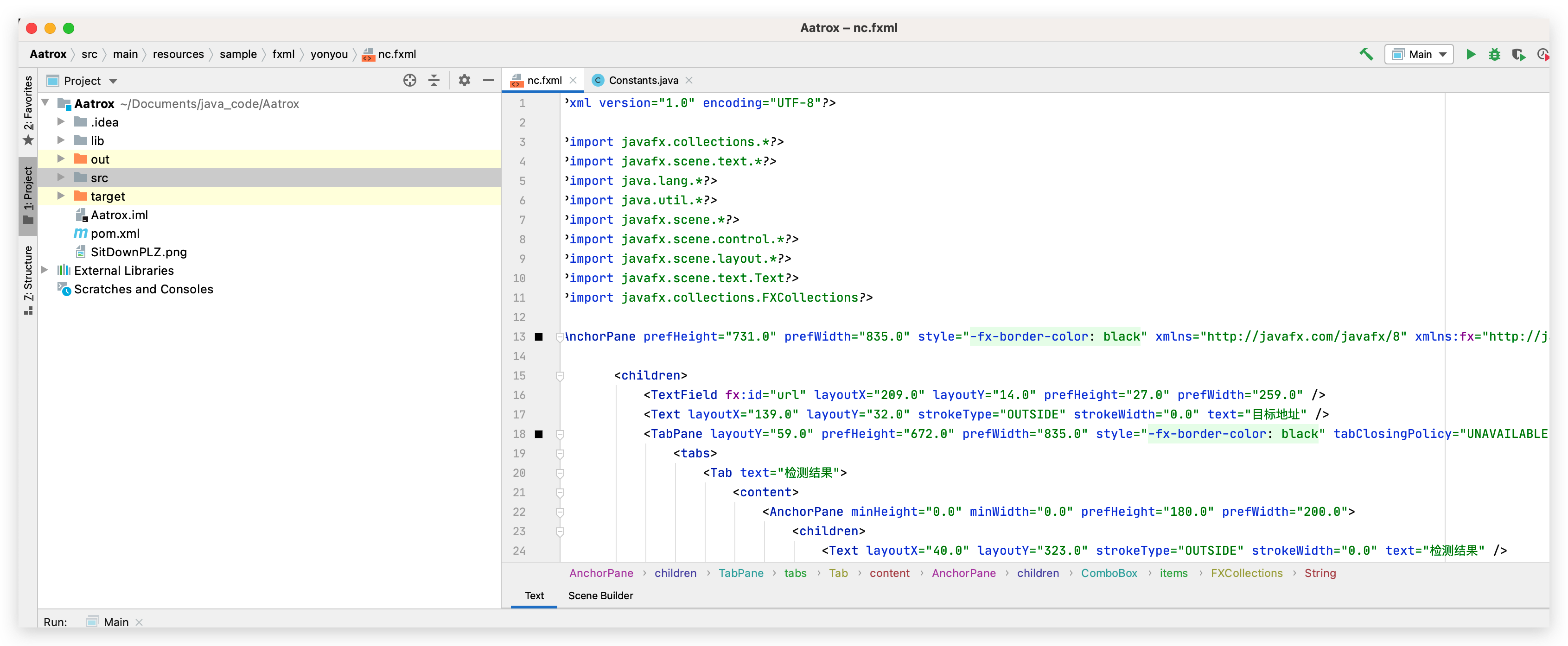
Task: Click the Profiler run icon
Action: coord(1543,54)
